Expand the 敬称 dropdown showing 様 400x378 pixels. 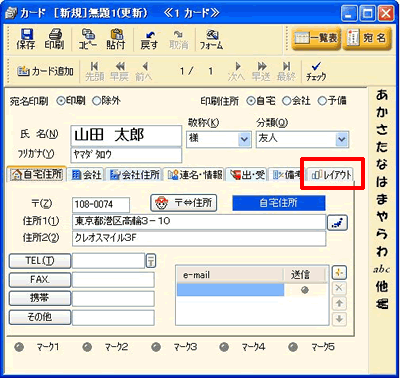point(244,139)
